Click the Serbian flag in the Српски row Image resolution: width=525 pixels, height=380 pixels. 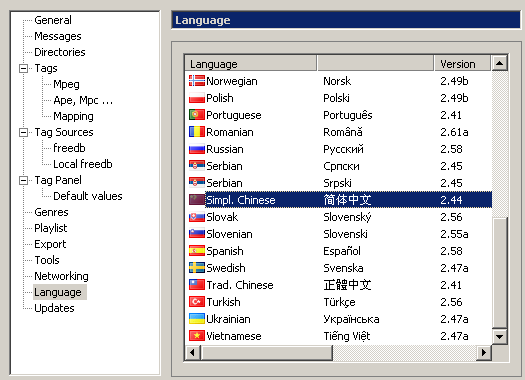(197, 166)
